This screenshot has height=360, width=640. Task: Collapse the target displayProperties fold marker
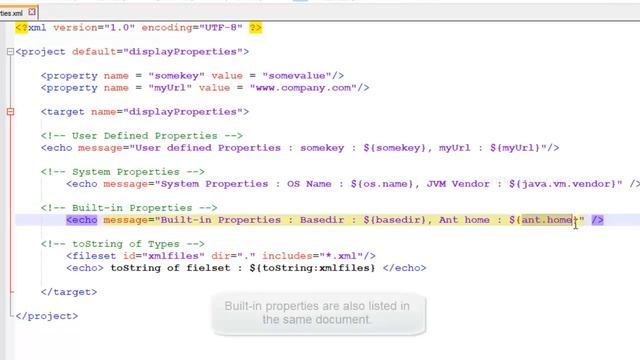click(10, 111)
